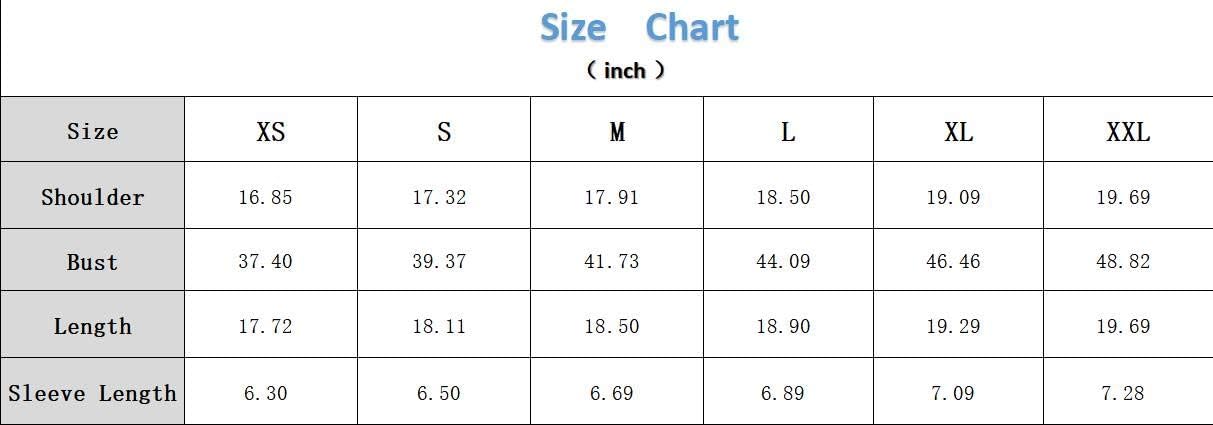This screenshot has width=1213, height=425.
Task: Click XL shoulder value 19.09
Action: coord(953,197)
